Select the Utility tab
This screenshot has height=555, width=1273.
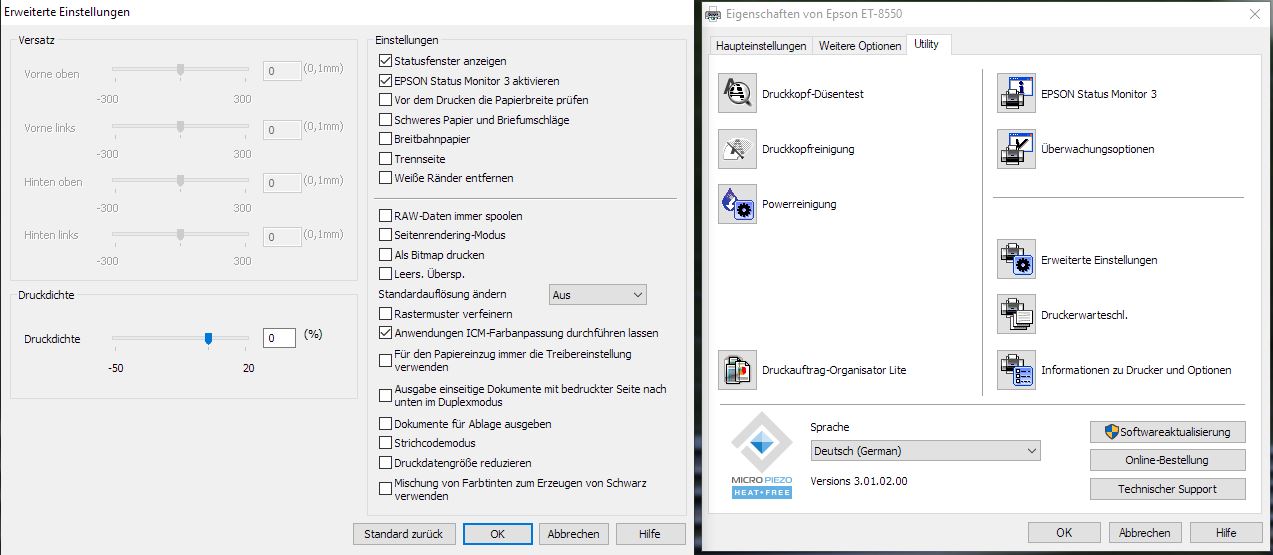click(927, 44)
